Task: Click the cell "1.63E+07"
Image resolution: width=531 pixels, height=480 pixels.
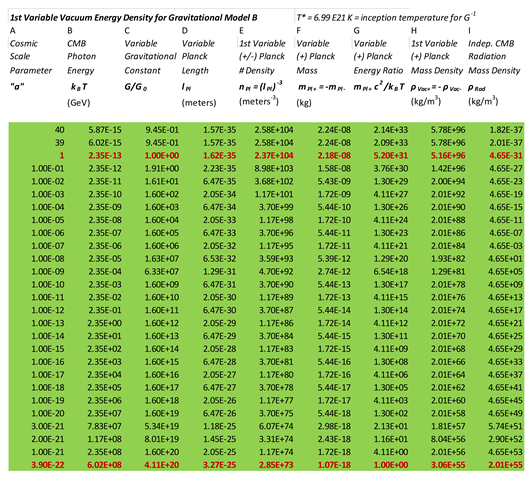Action: (x=162, y=258)
